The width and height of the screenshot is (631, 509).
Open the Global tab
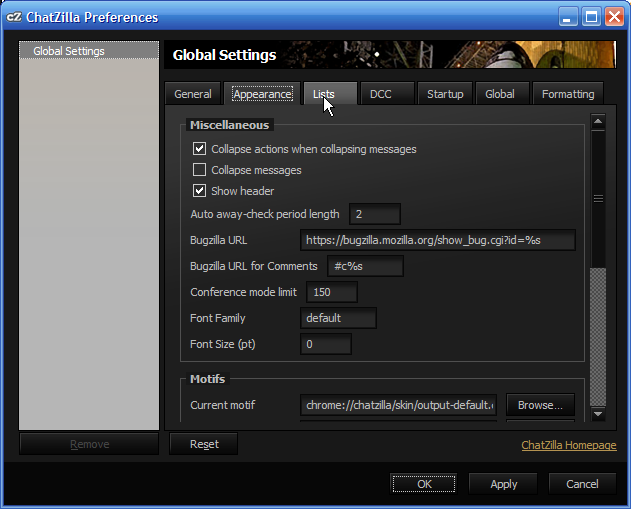[502, 94]
